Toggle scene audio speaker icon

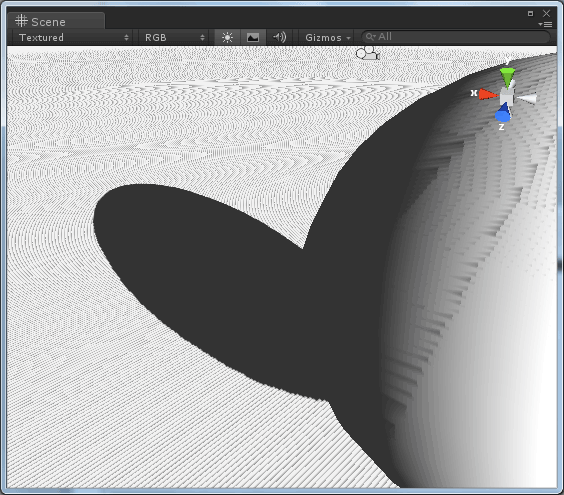(279, 37)
